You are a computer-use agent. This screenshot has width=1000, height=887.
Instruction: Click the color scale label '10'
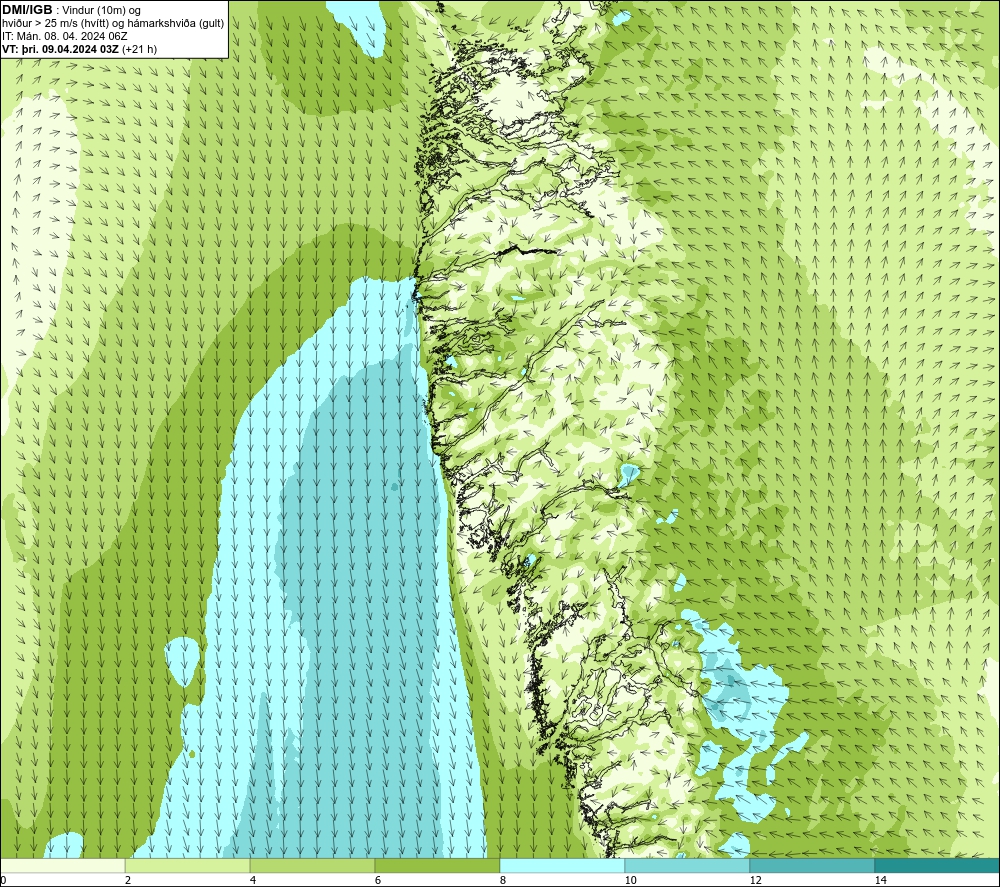click(x=630, y=880)
